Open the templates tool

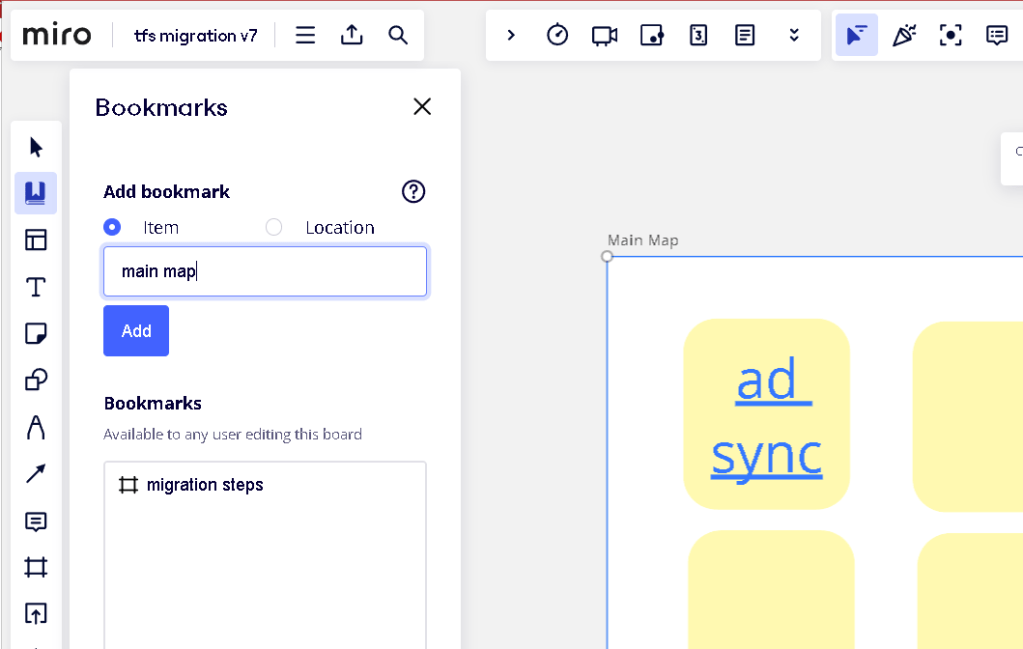pyautogui.click(x=36, y=240)
